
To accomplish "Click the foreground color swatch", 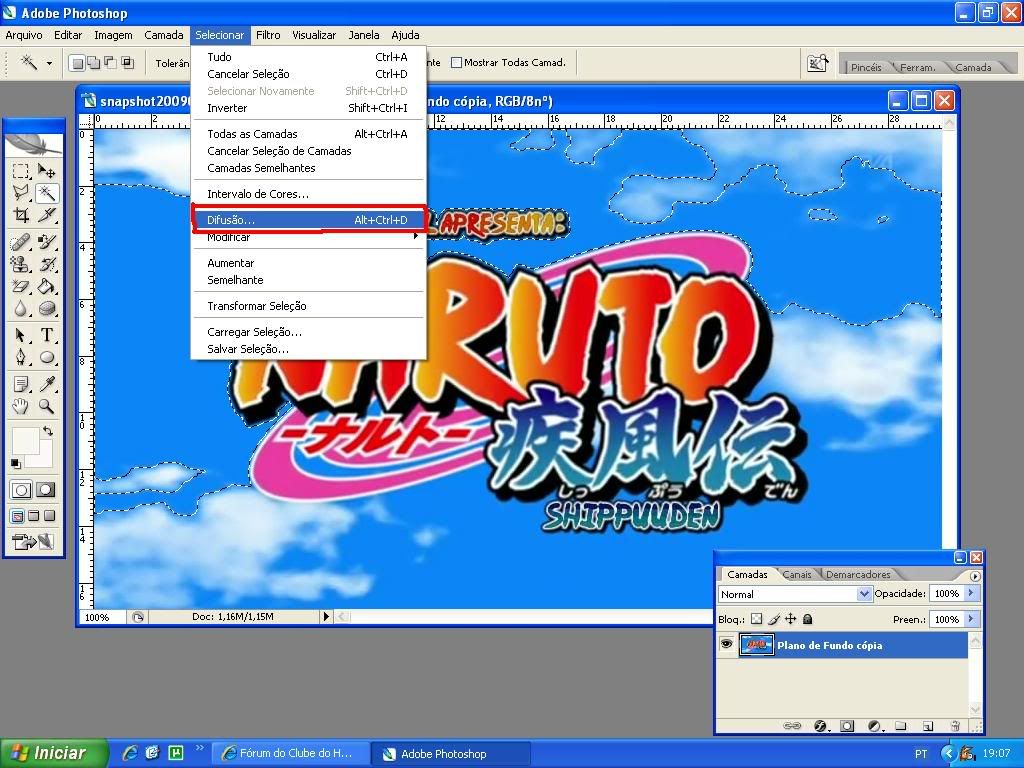I will [25, 441].
